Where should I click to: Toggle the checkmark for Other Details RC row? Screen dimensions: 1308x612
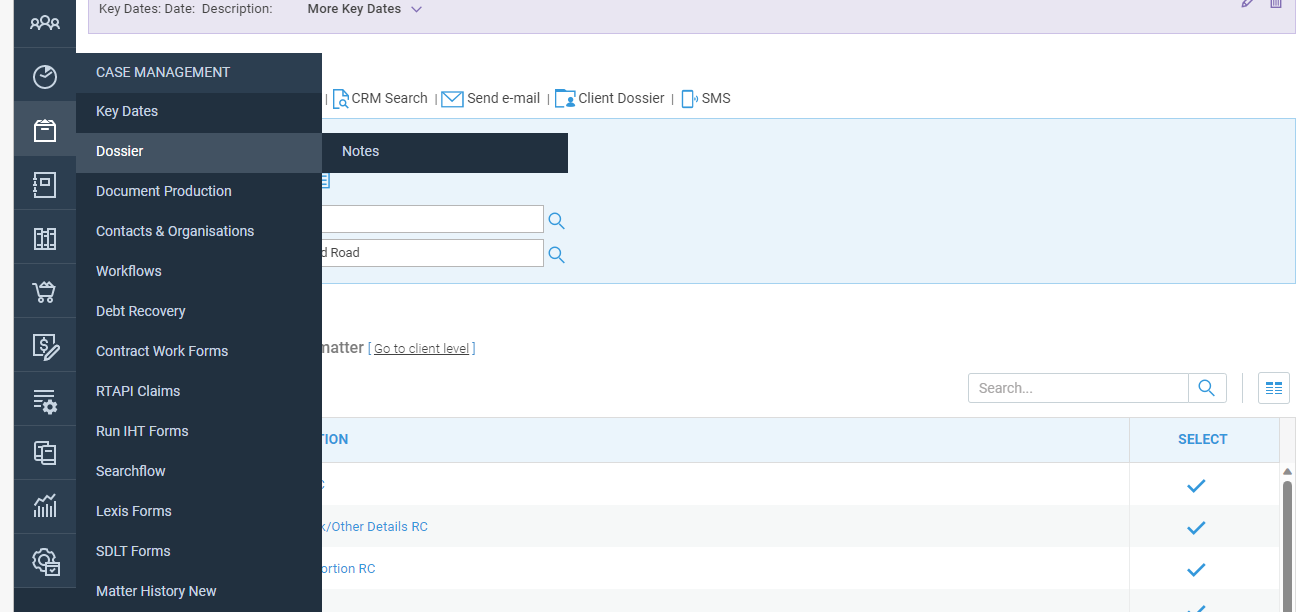1196,527
